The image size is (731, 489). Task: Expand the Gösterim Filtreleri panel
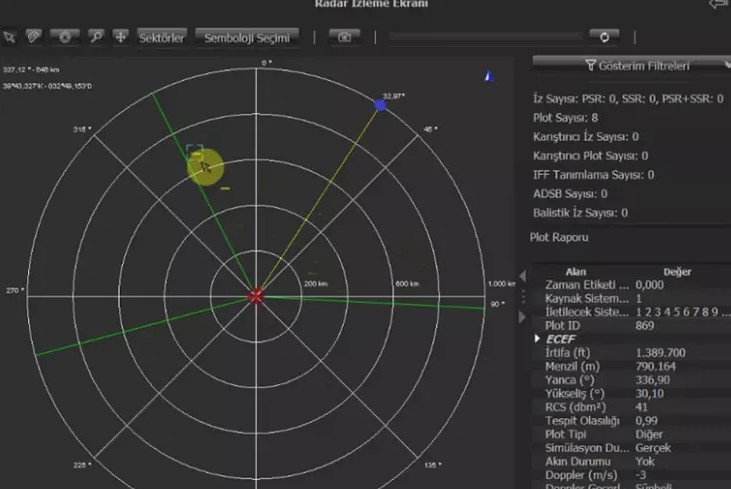(x=632, y=65)
